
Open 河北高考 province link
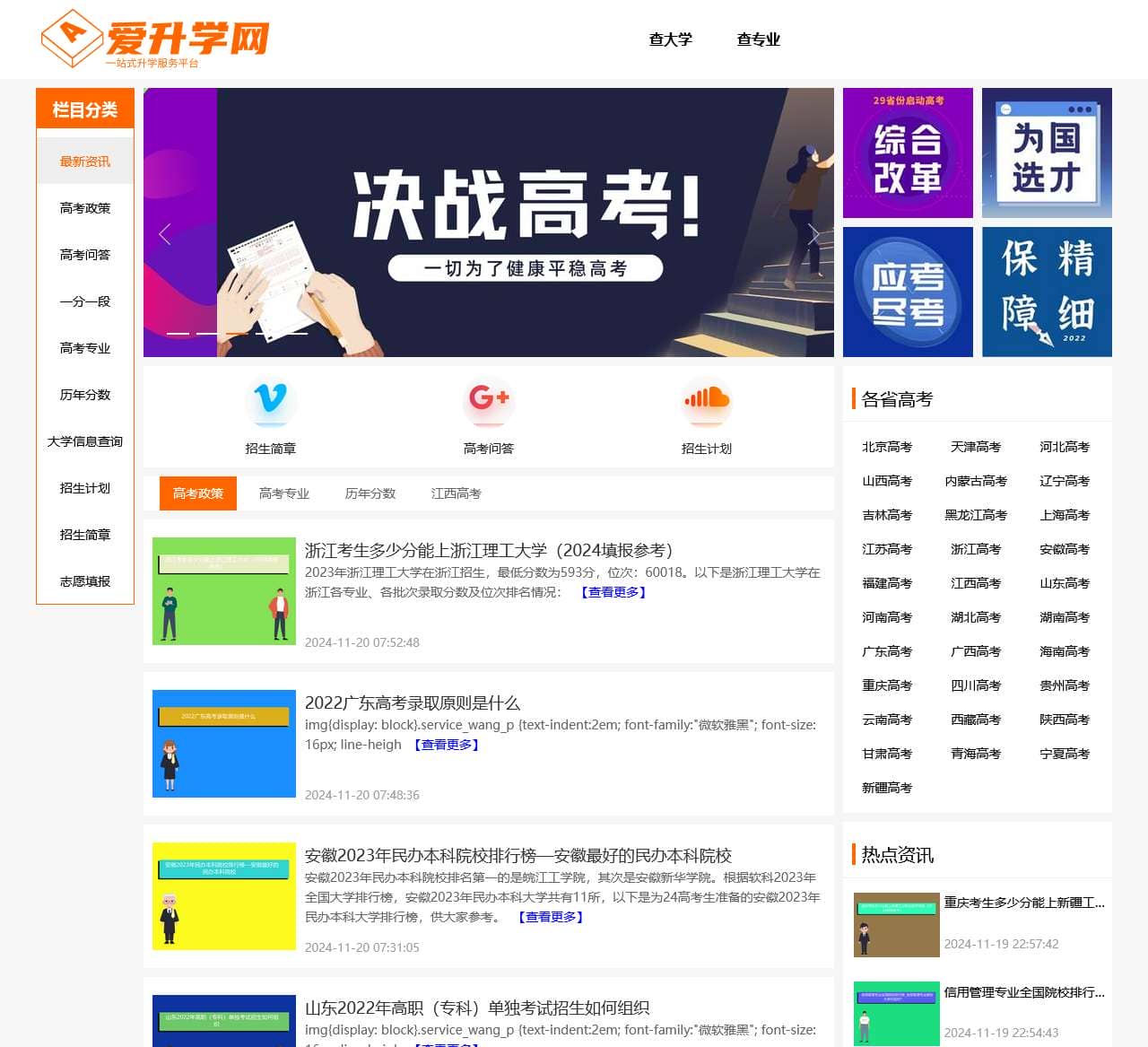(x=1065, y=447)
